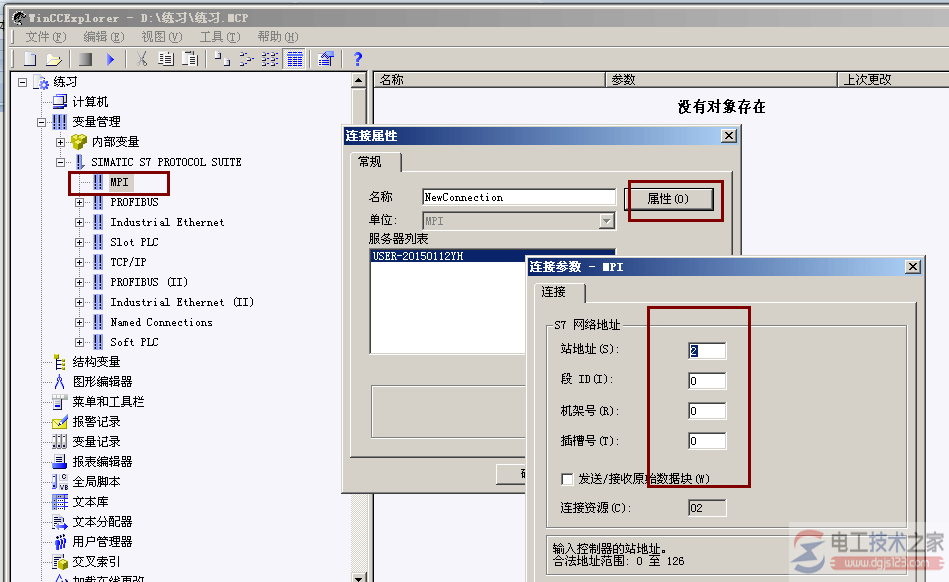Open the 报警记录 alarm logging

[96, 422]
